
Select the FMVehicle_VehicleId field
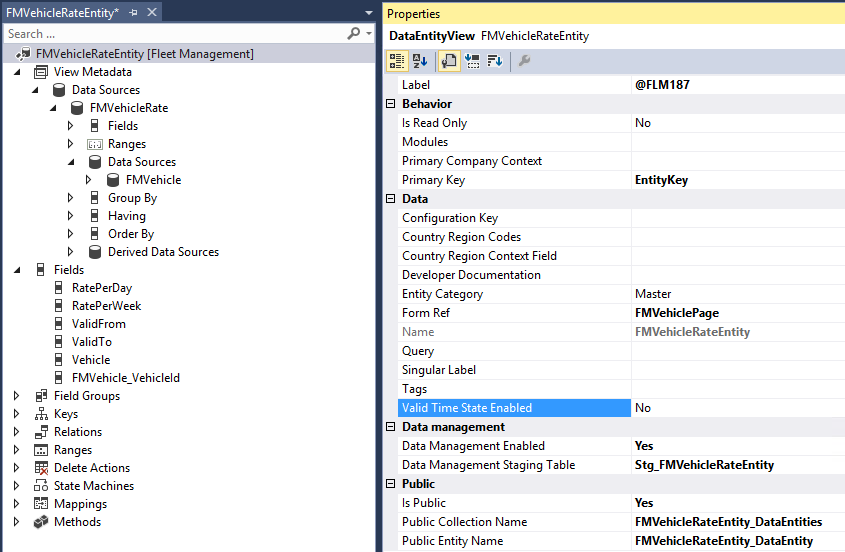(126, 378)
